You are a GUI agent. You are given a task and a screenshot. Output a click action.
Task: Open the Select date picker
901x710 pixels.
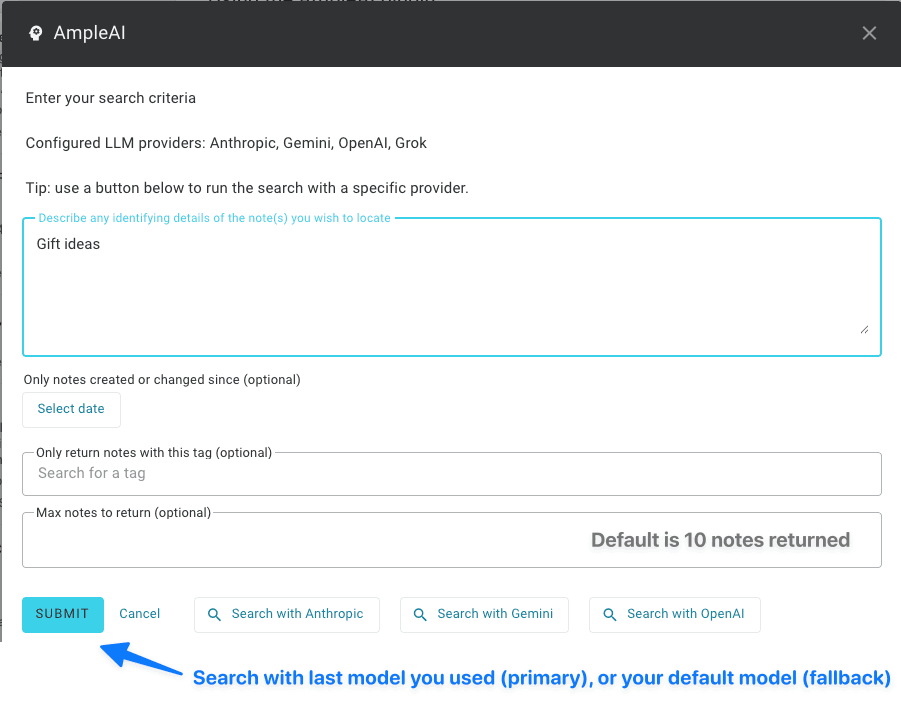point(71,409)
